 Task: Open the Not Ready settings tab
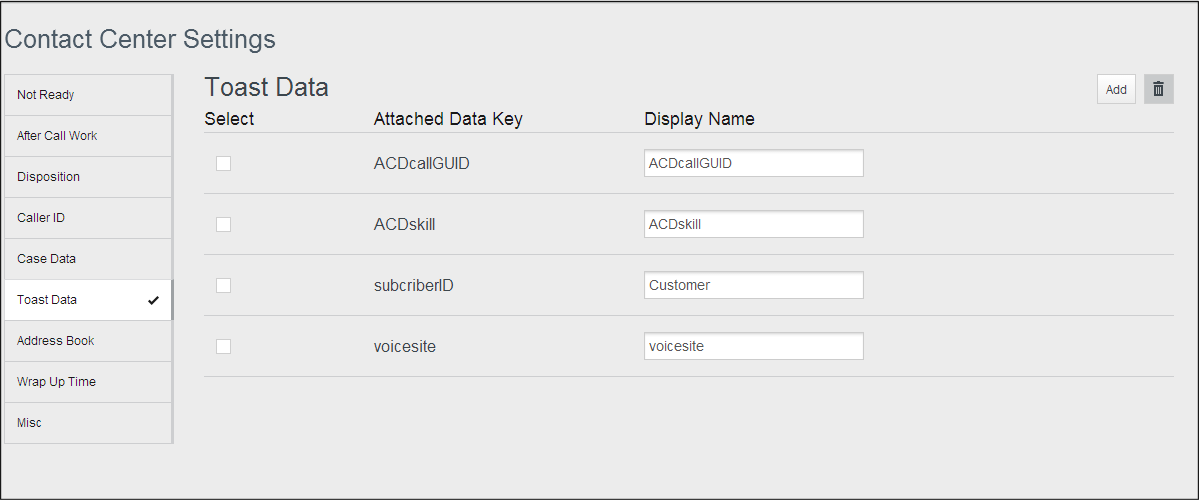point(88,95)
